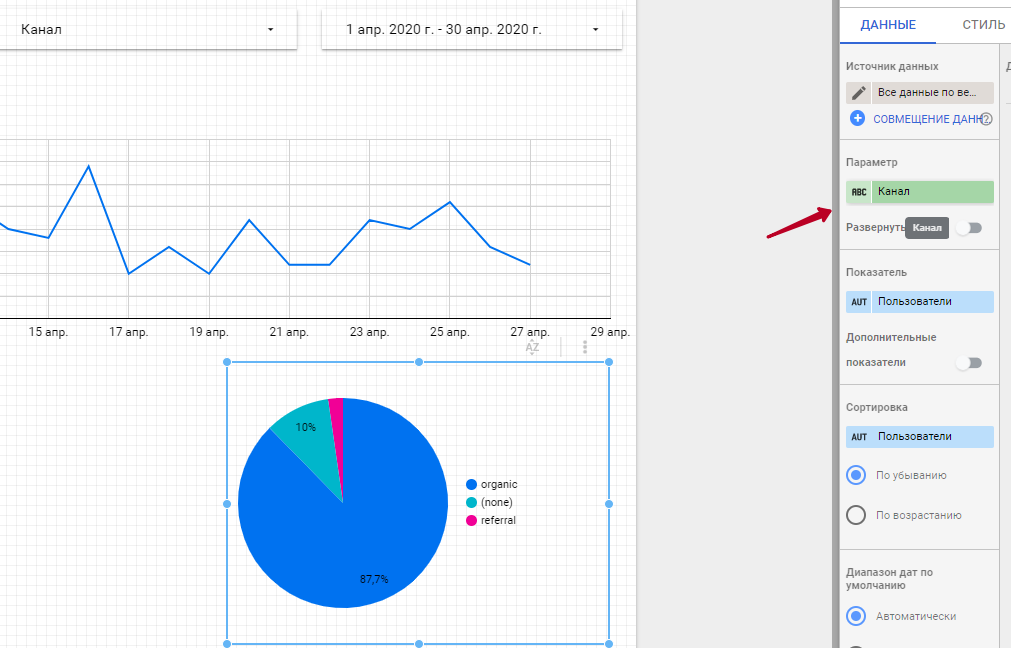Screen dimensions: 1011x648
Task: Choose Автоматически date range option
Action: click(x=856, y=616)
